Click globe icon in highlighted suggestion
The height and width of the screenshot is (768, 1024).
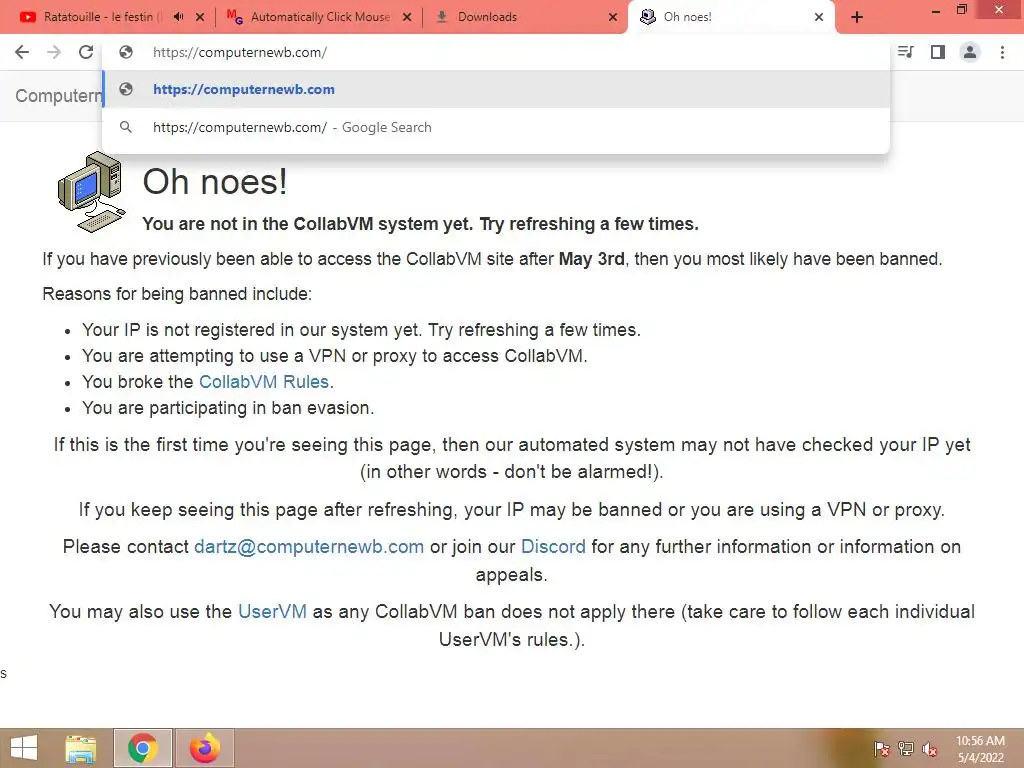pos(126,89)
